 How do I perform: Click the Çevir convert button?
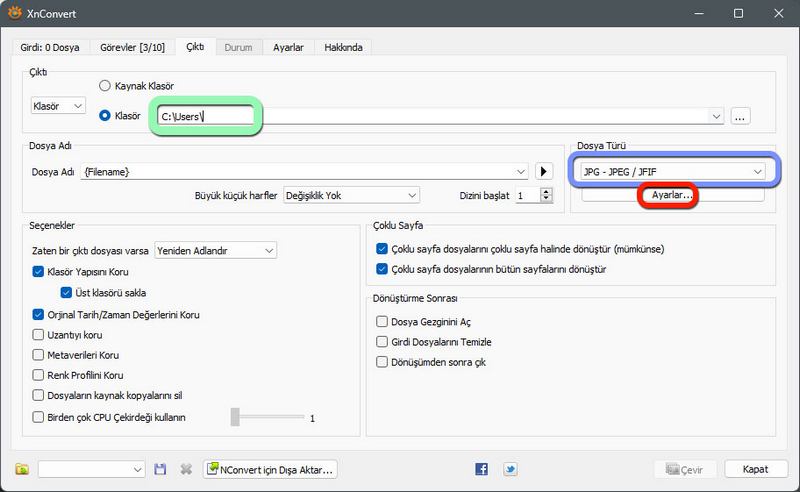coord(685,469)
